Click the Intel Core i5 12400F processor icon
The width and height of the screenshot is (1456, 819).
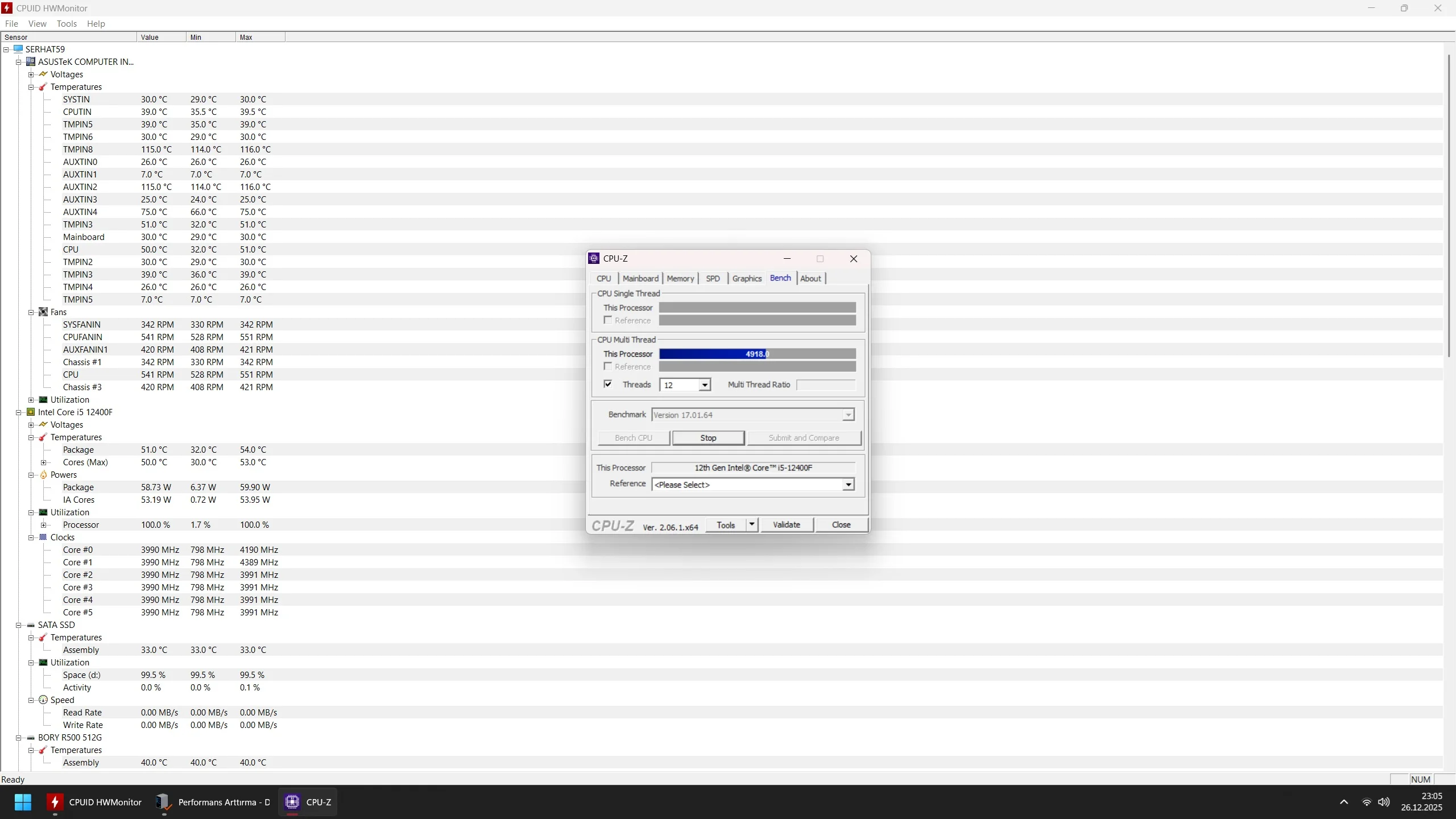pos(31,412)
